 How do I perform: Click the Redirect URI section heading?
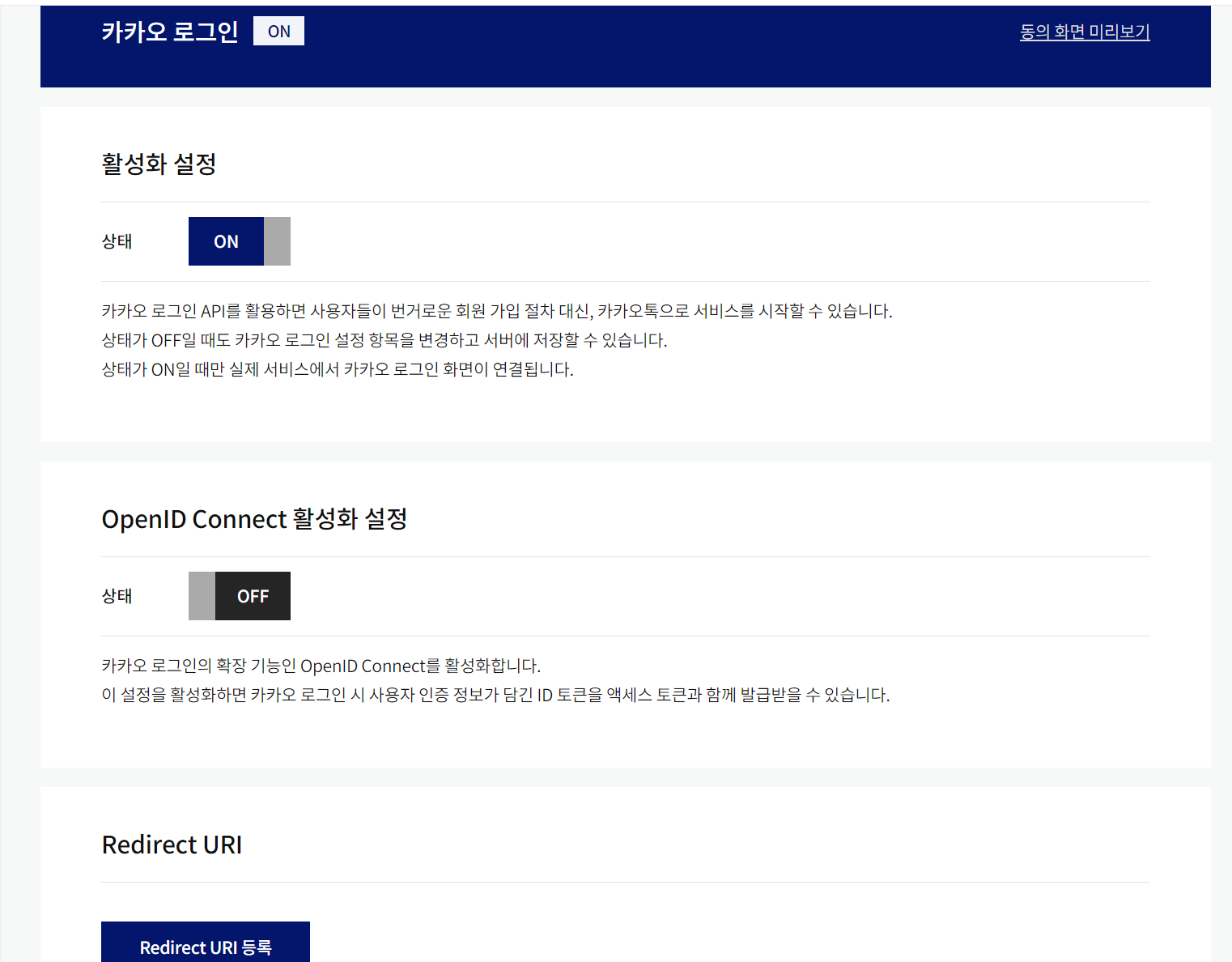coord(172,845)
